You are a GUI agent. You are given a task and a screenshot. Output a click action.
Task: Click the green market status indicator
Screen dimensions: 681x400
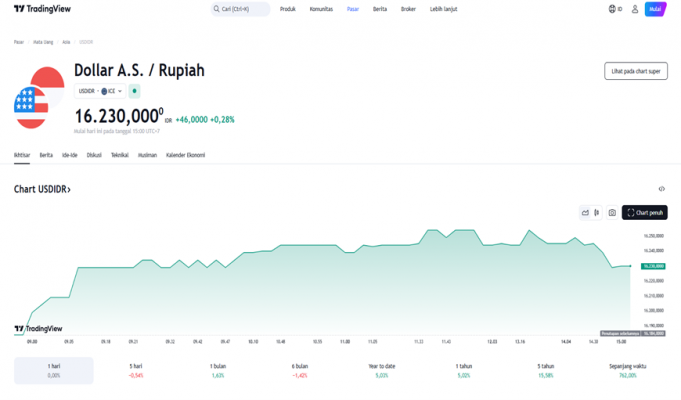tap(135, 91)
